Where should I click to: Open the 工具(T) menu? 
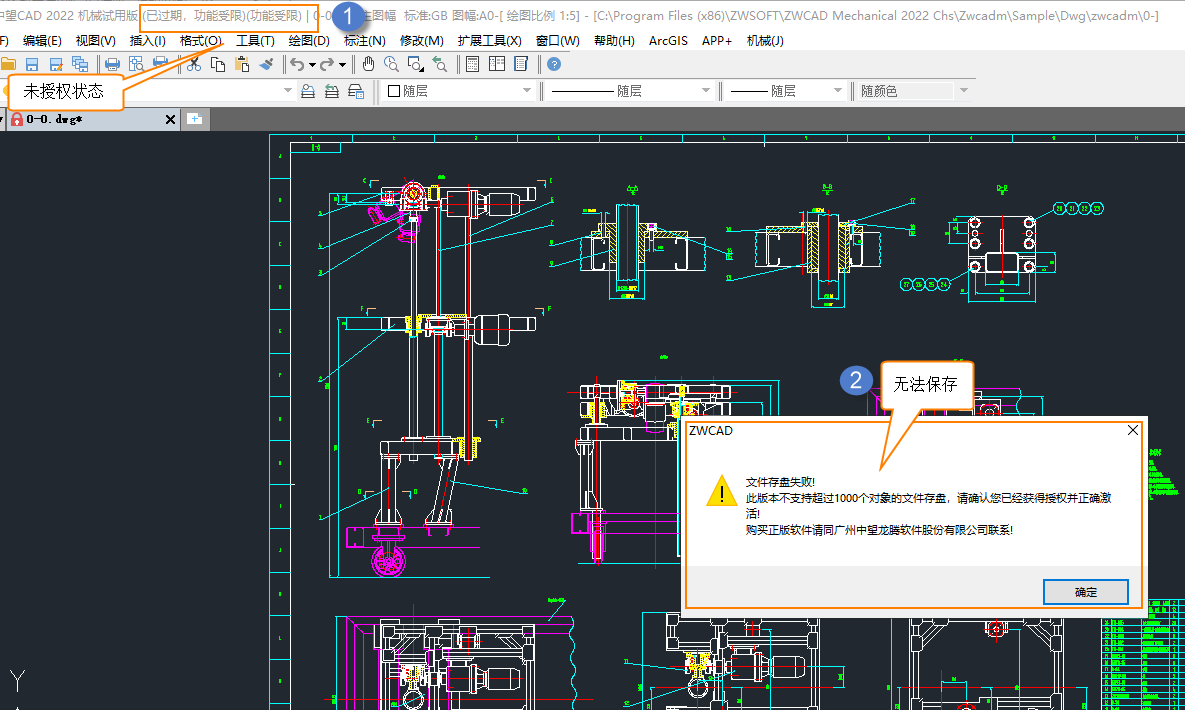(x=255, y=41)
